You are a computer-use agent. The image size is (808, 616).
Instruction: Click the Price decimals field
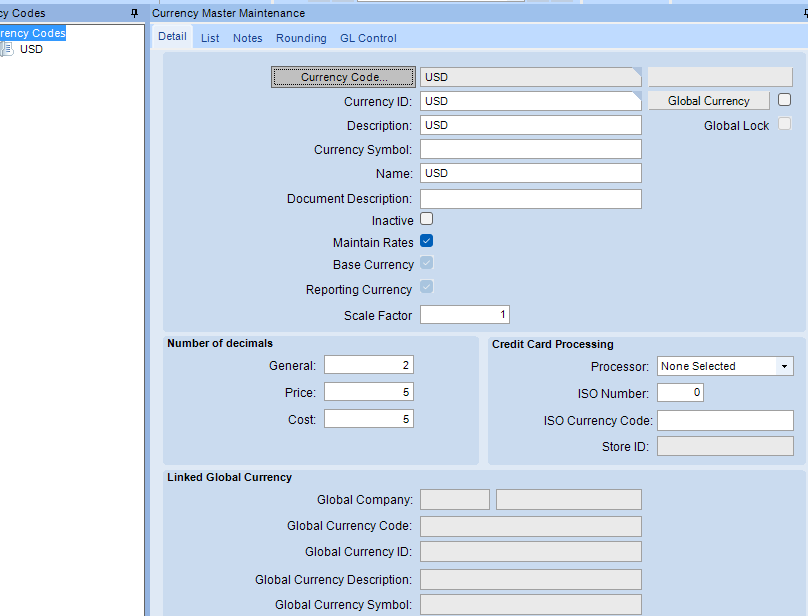point(369,392)
